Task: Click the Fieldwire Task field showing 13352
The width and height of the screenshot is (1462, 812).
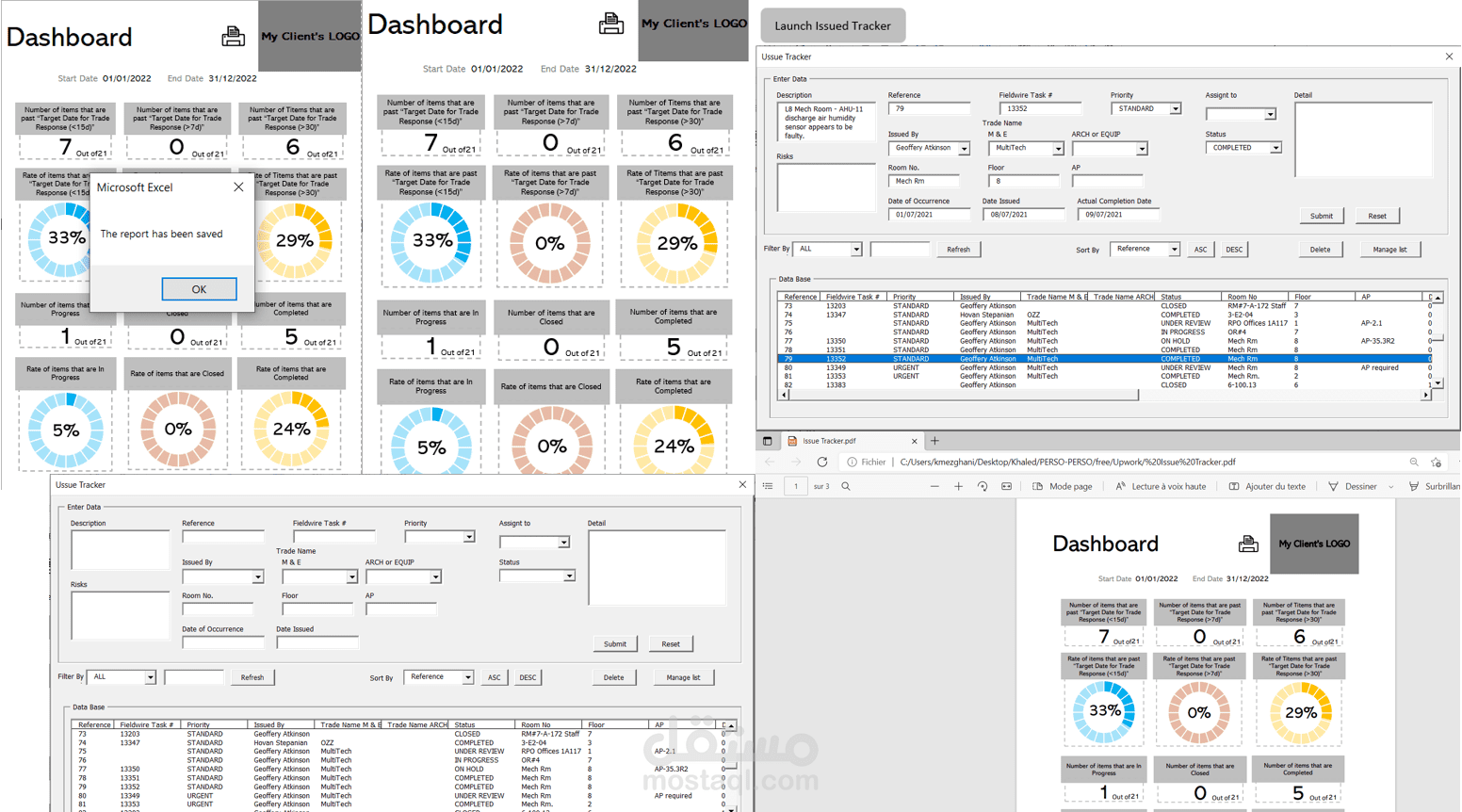Action: coord(1040,109)
